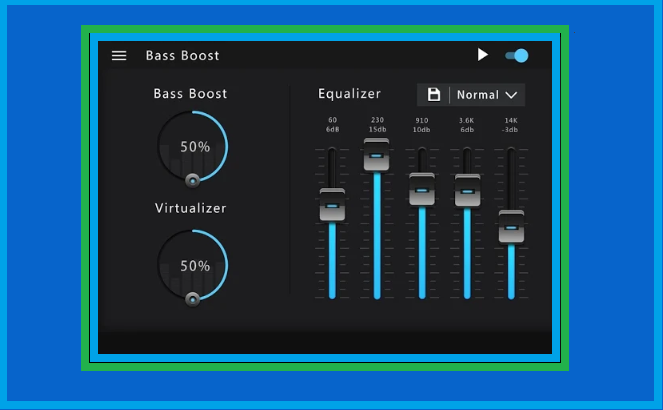Click the Equalizer heading text
This screenshot has width=663, height=410.
point(349,94)
